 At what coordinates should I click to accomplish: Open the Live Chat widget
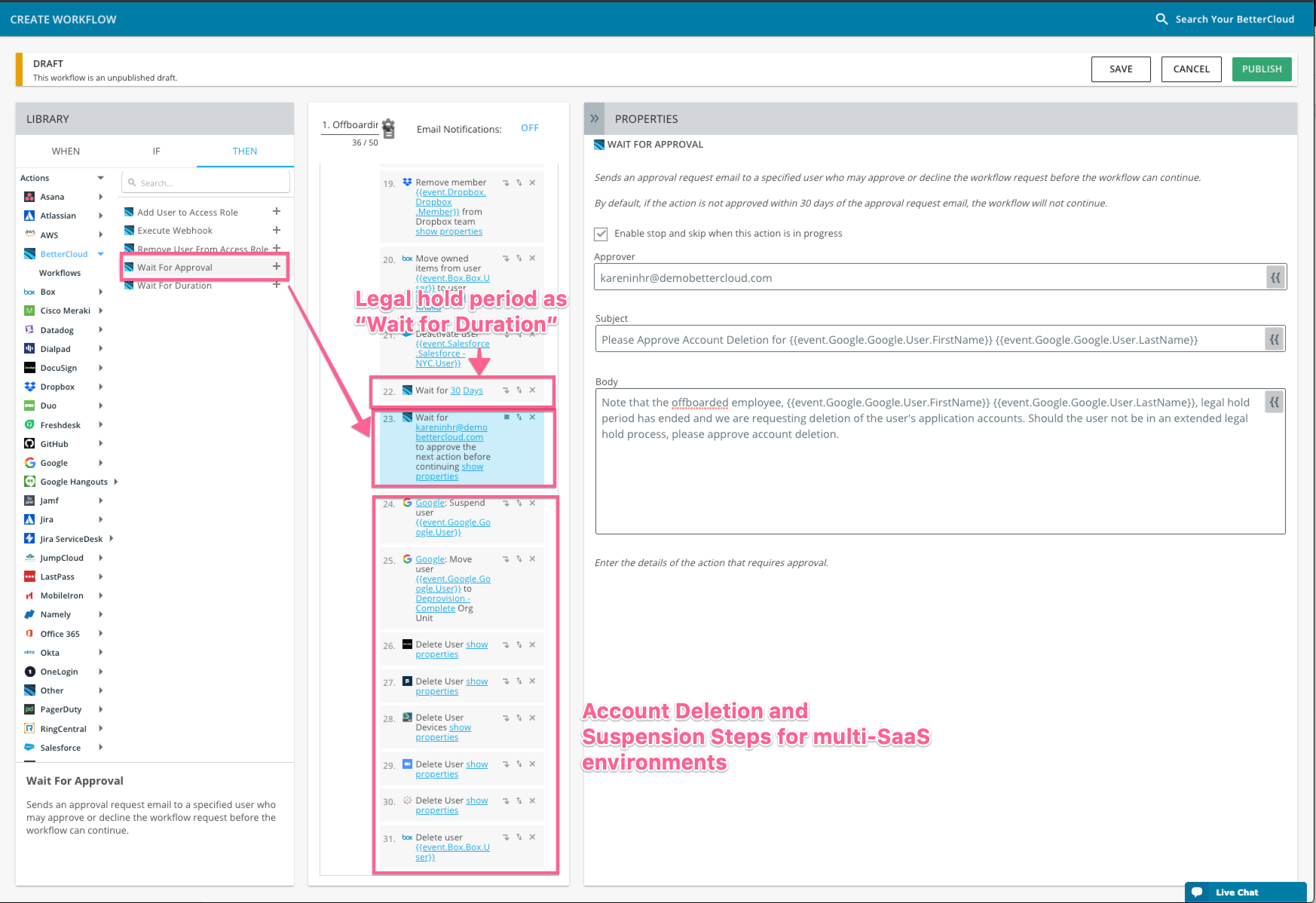tap(1245, 892)
